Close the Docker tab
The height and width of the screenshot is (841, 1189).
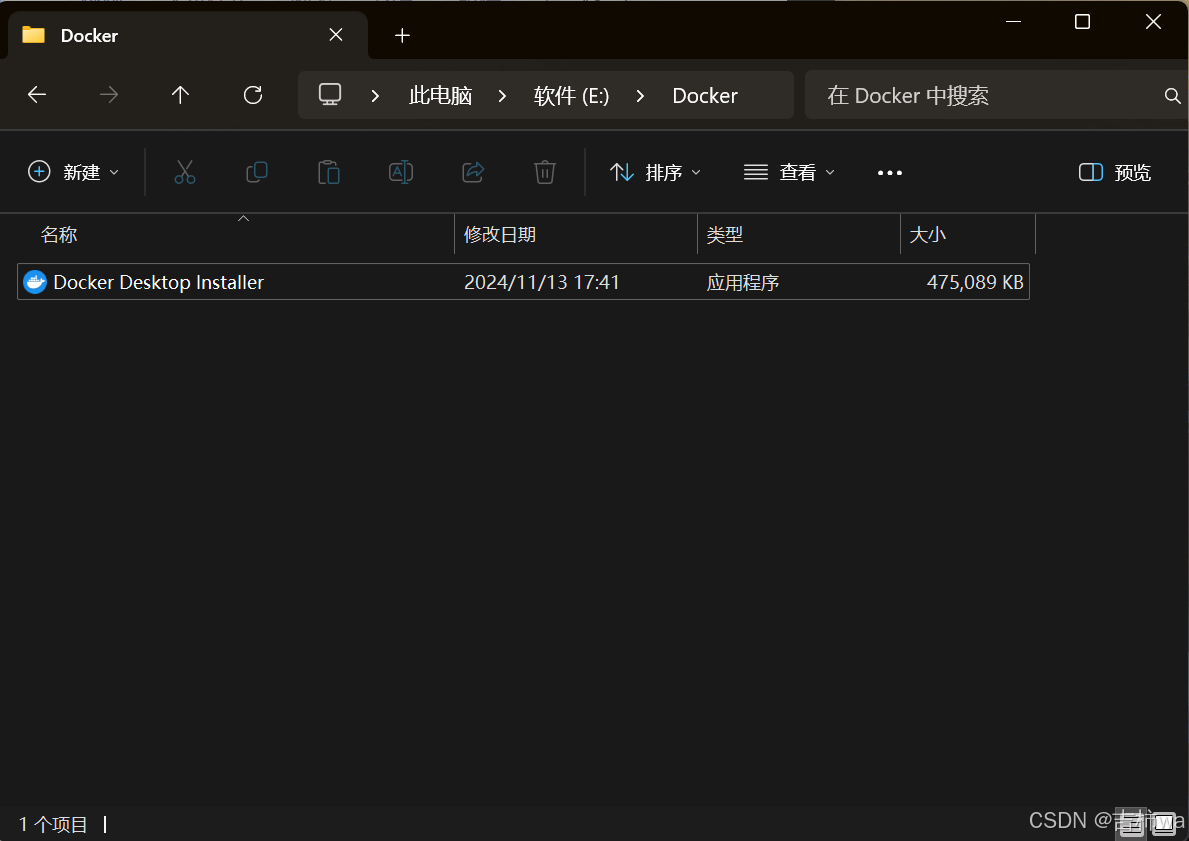(x=336, y=35)
